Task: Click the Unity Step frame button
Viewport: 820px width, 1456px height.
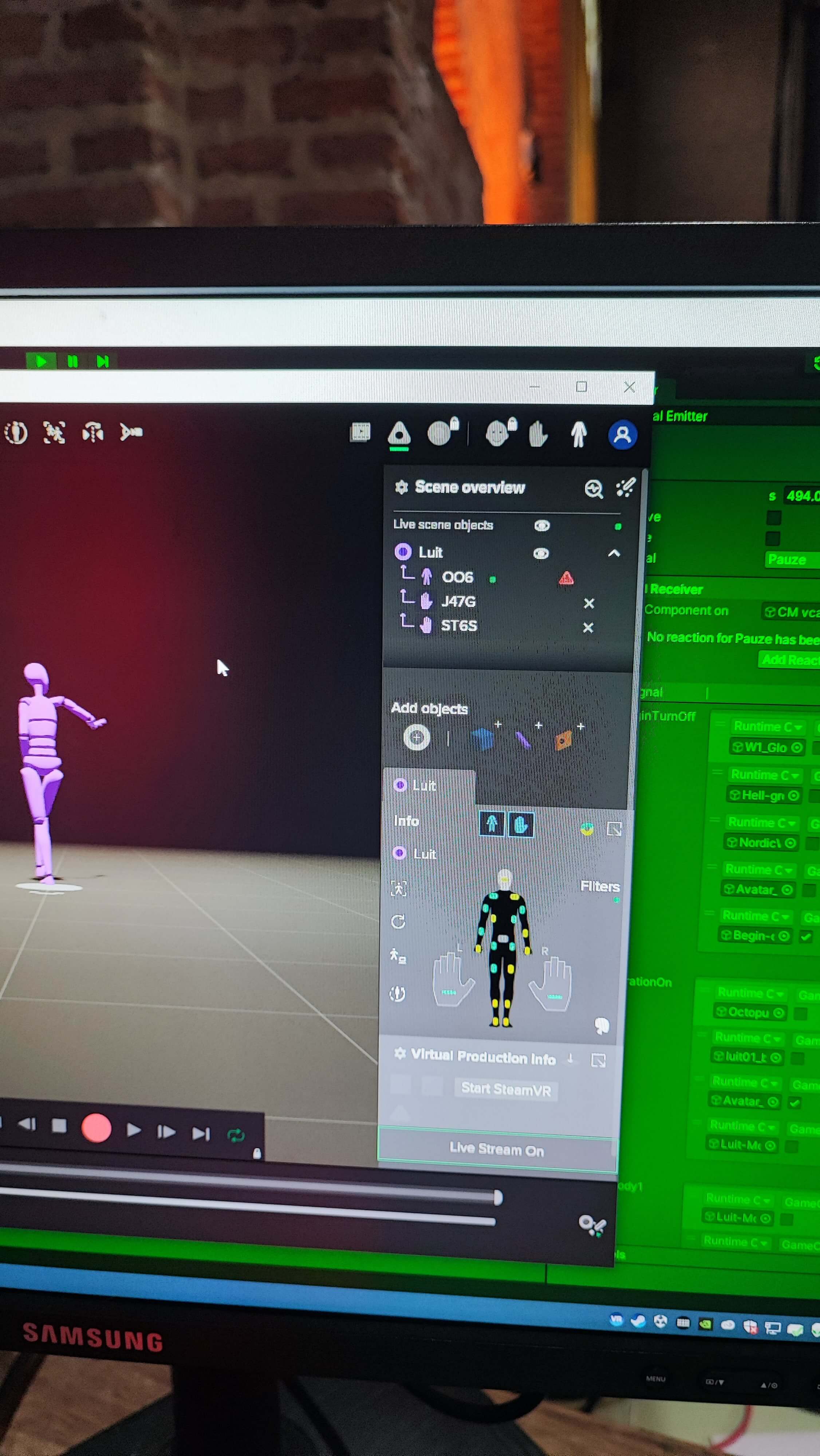Action: (102, 361)
